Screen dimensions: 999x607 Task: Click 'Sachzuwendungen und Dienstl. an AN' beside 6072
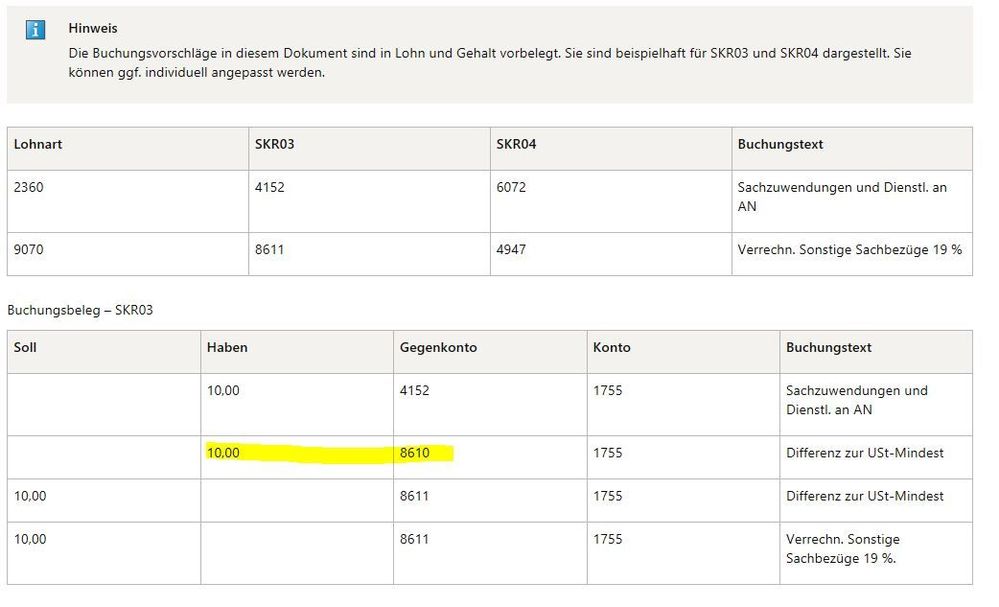click(x=841, y=196)
